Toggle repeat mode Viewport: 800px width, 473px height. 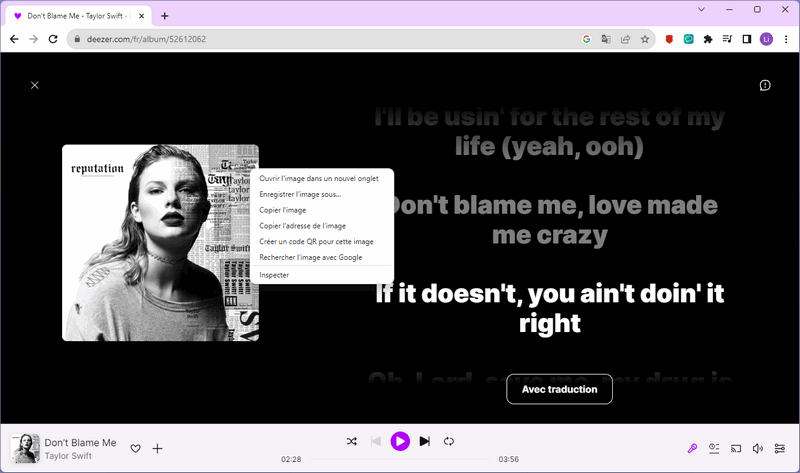point(449,441)
